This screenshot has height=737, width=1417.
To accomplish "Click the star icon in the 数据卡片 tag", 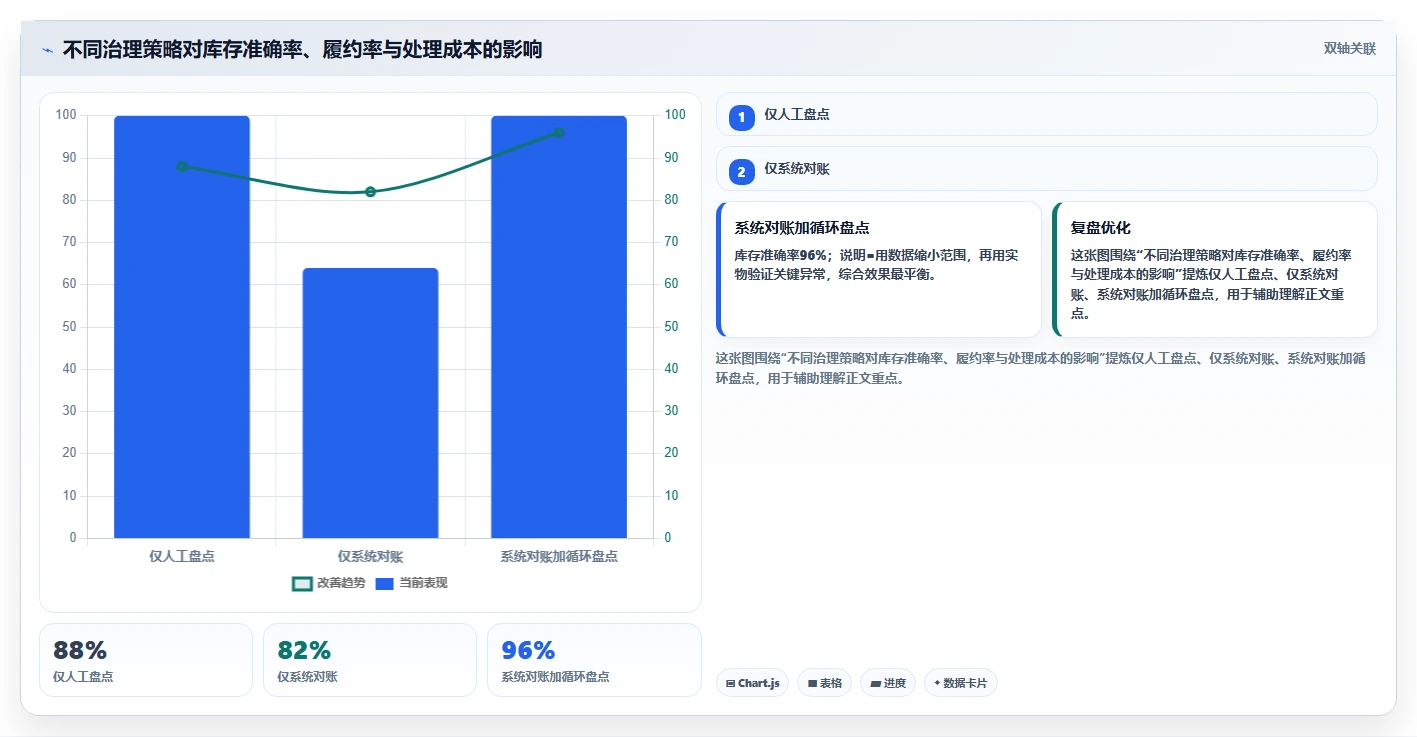I will point(937,683).
